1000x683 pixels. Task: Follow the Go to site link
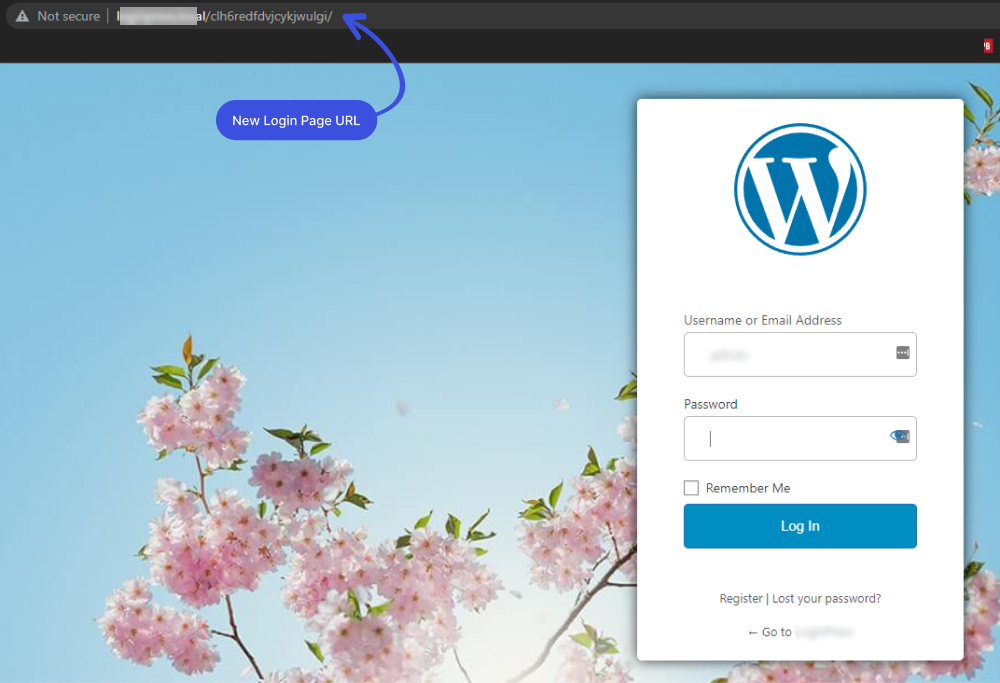(x=800, y=632)
